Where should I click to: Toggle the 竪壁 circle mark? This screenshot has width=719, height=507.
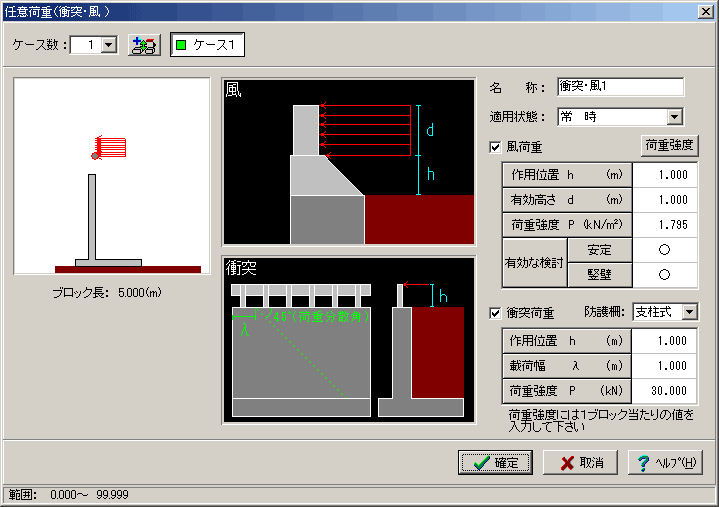coord(664,275)
